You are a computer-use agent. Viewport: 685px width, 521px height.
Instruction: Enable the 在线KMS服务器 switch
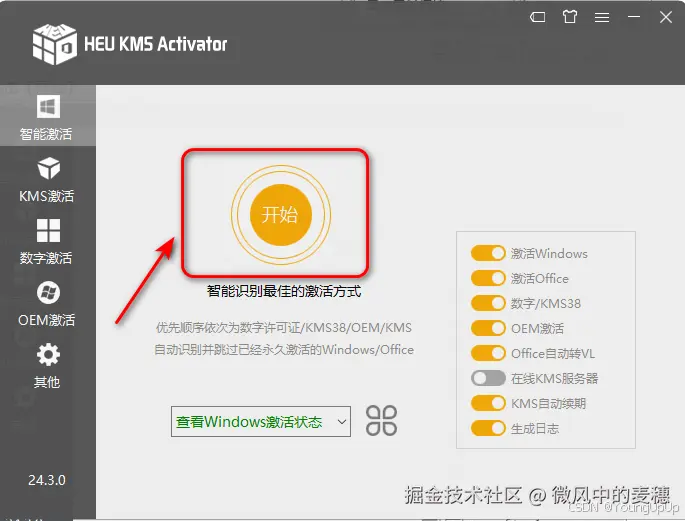pyautogui.click(x=488, y=378)
